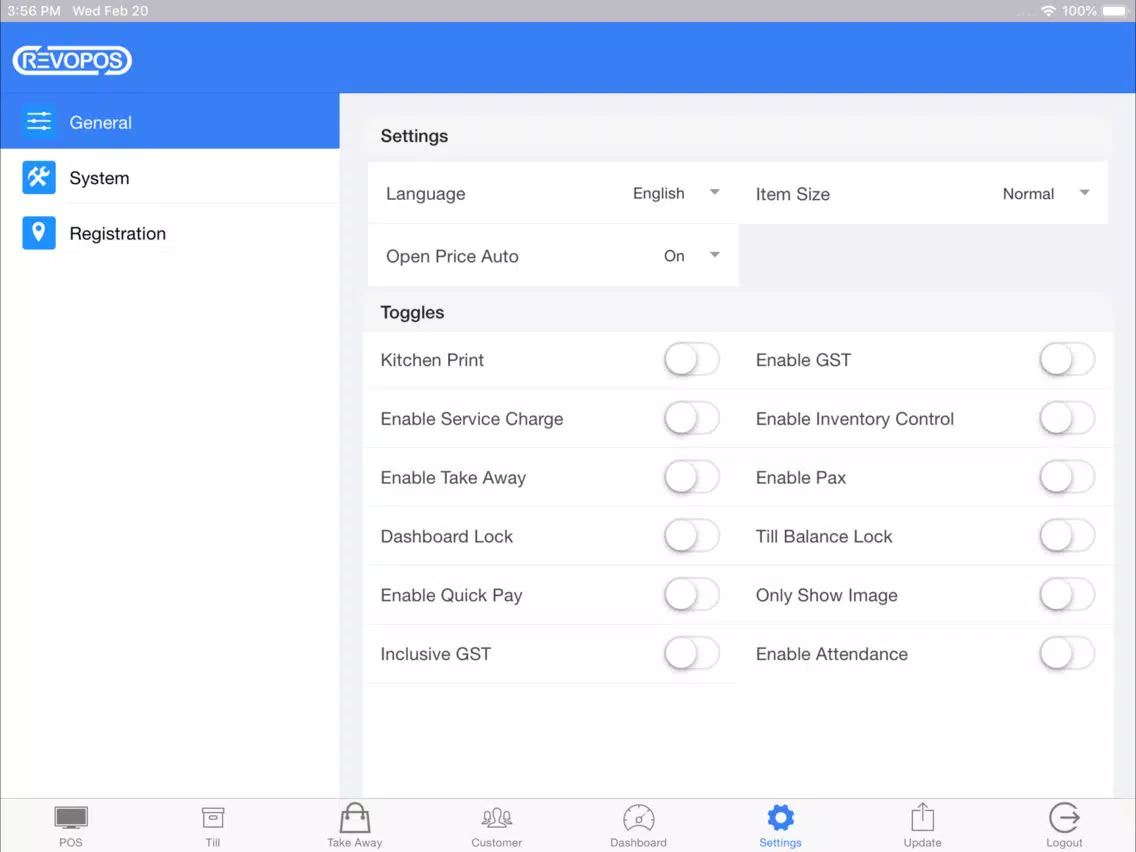This screenshot has width=1136, height=852.
Task: Open the Customer people icon
Action: coord(497,818)
